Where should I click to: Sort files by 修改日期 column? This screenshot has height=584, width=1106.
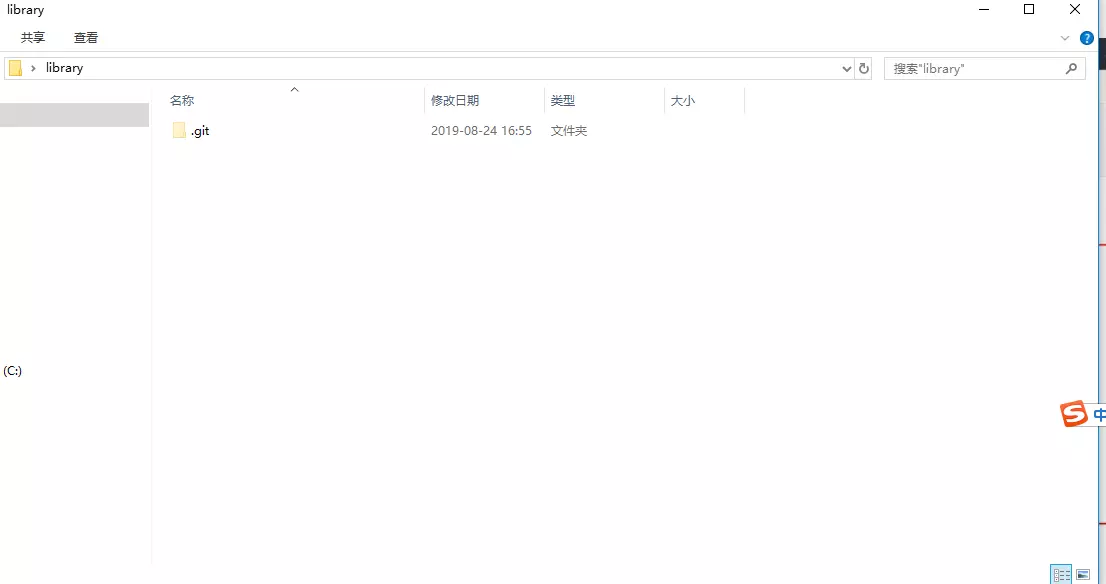click(456, 100)
